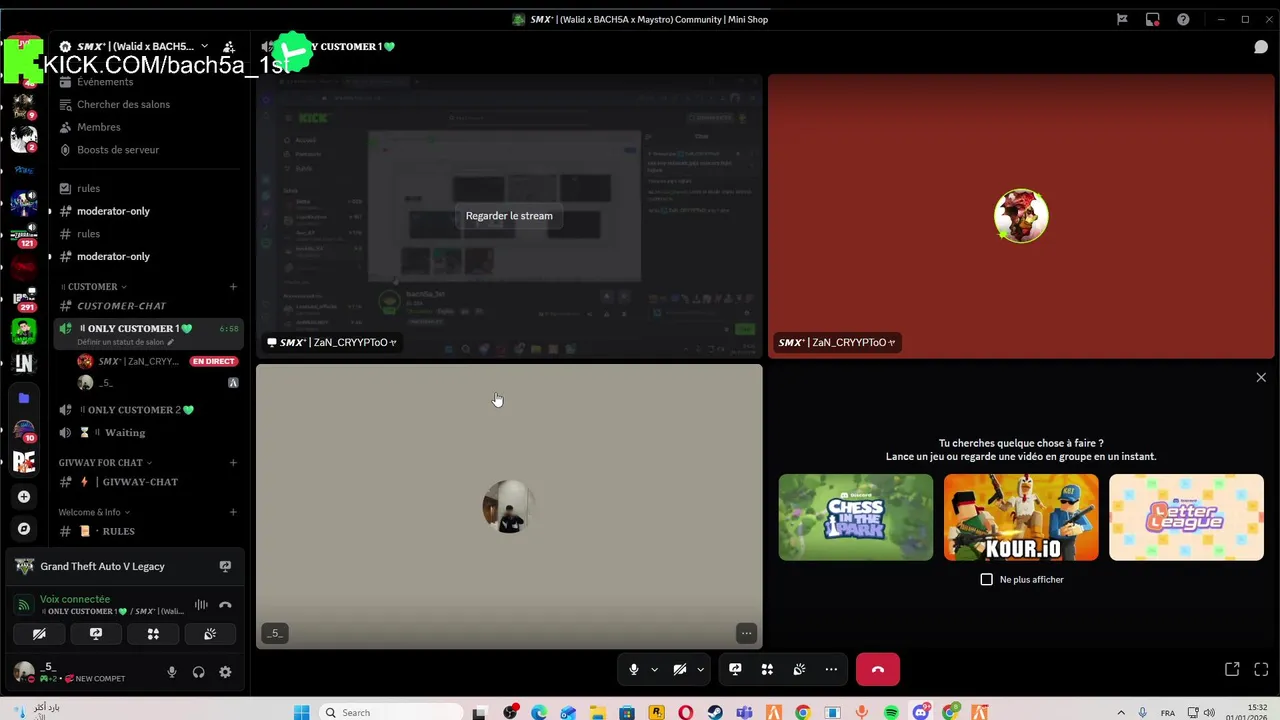Open the voice channel chat bubble icon
Image resolution: width=1280 pixels, height=720 pixels.
1261,47
